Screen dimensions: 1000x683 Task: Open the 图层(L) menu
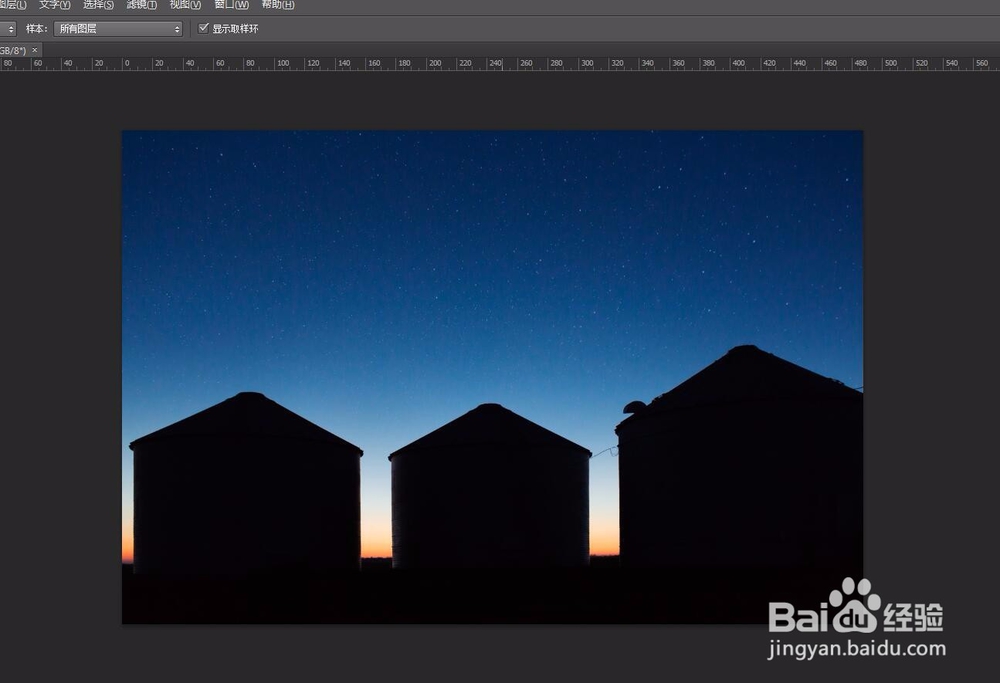click(13, 5)
